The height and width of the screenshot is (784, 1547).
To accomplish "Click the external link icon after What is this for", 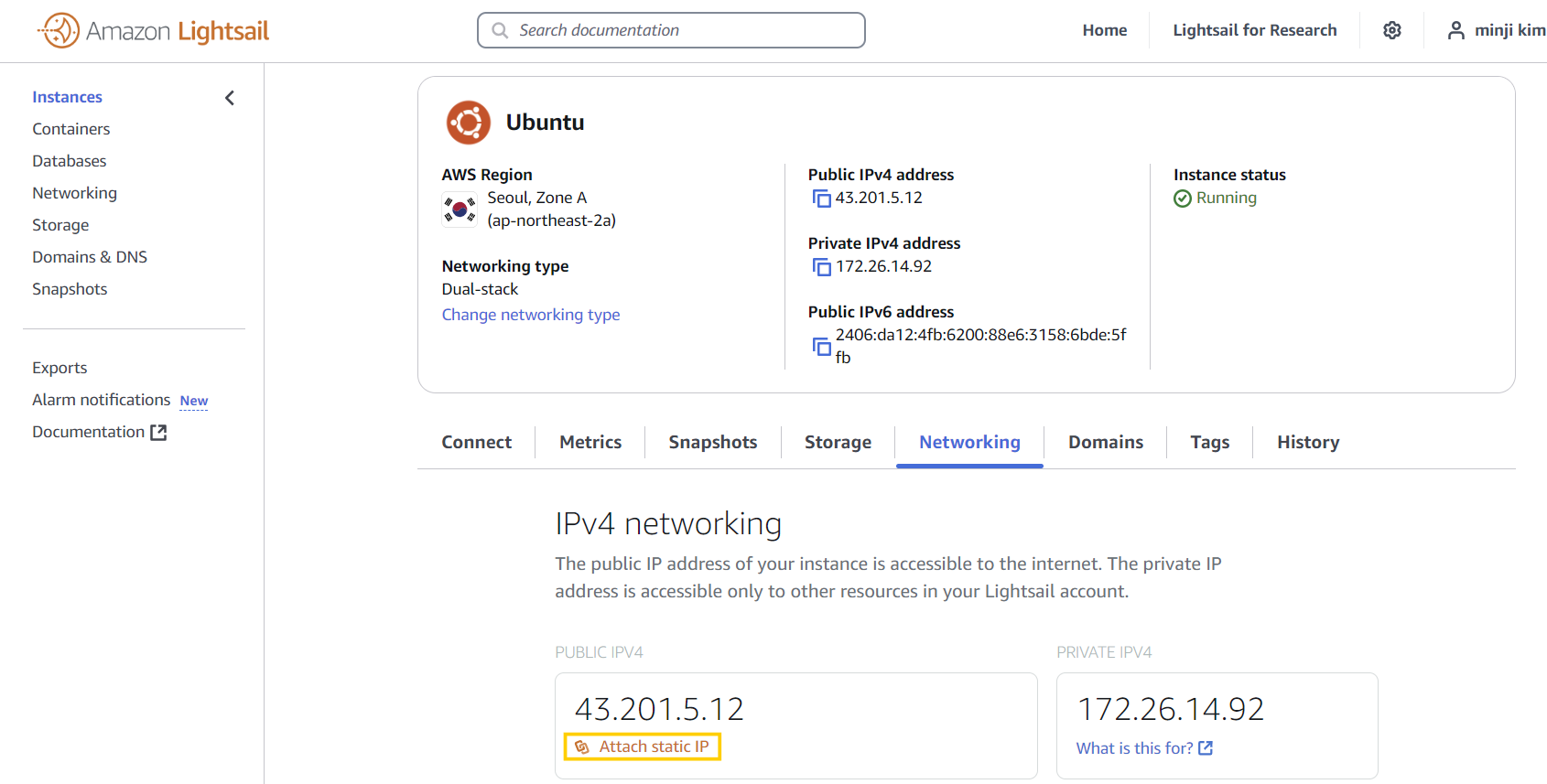I will tap(1206, 748).
